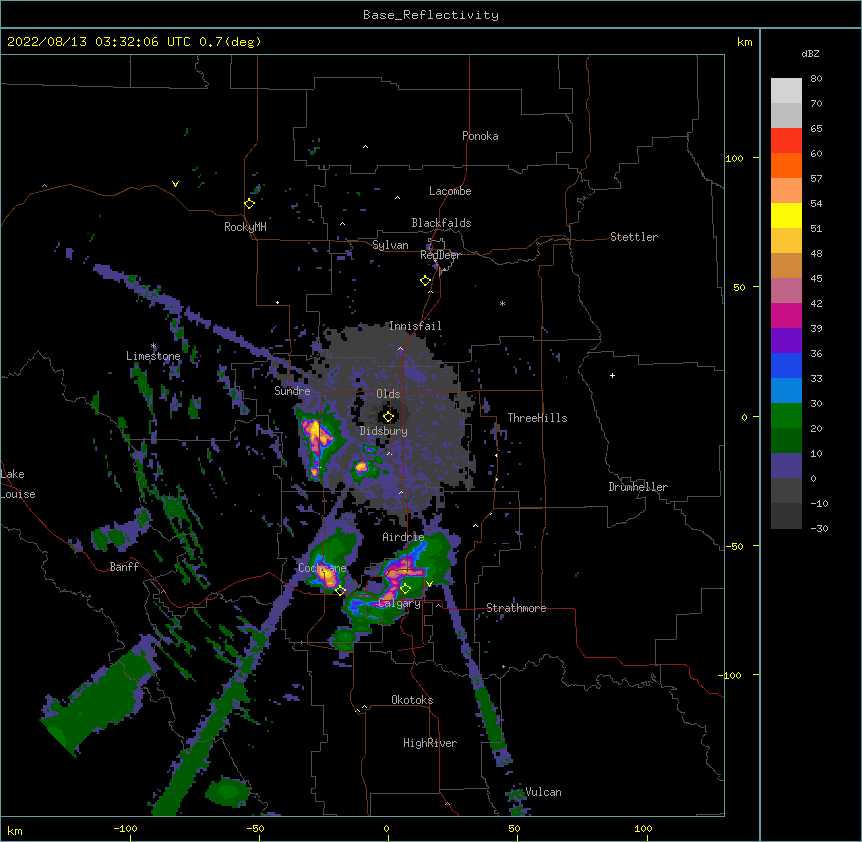Select the purple 36-39 dBZ legend swatch
The width and height of the screenshot is (862, 842).
click(x=786, y=341)
